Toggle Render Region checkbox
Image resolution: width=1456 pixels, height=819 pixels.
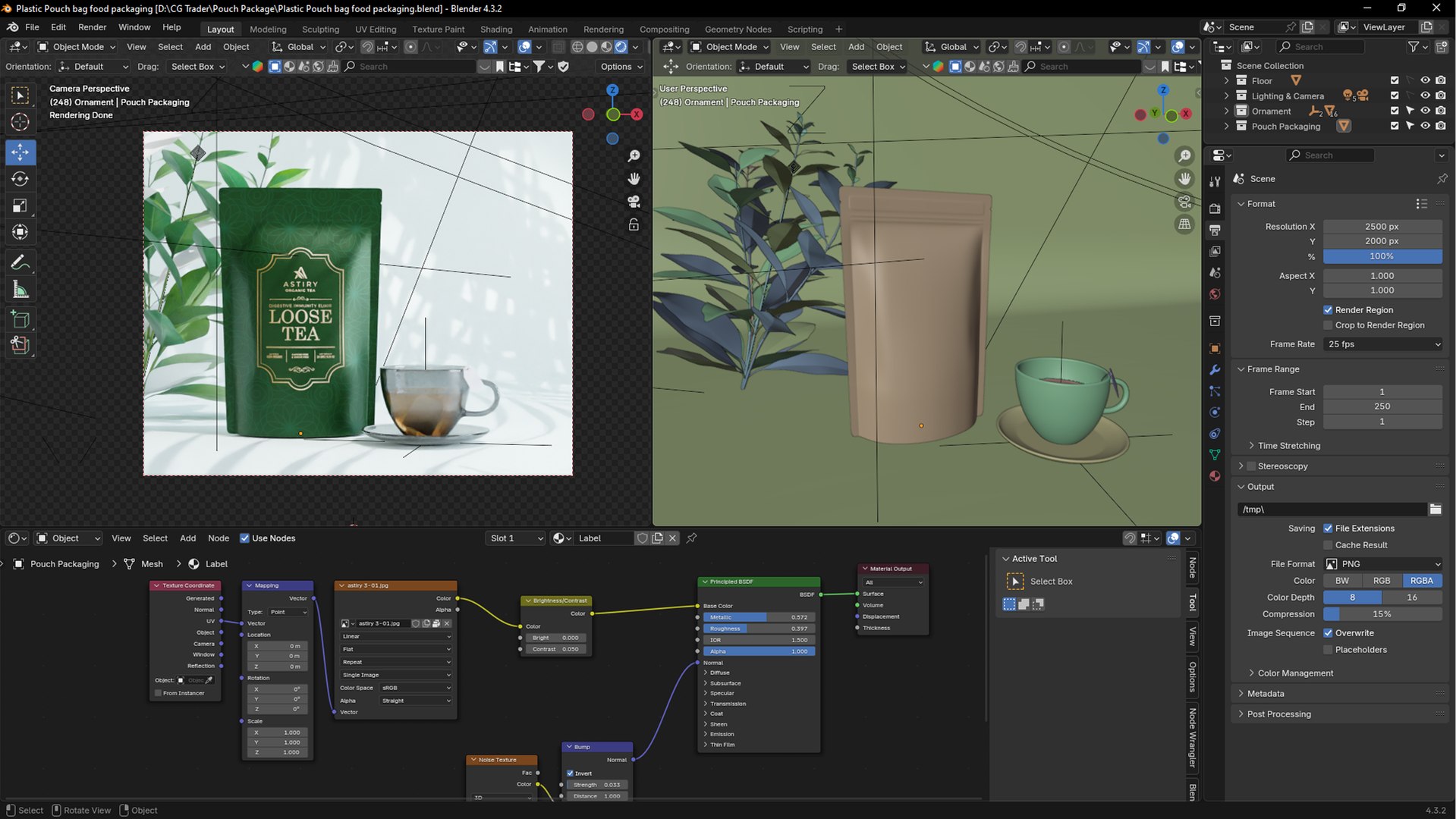tap(1328, 310)
